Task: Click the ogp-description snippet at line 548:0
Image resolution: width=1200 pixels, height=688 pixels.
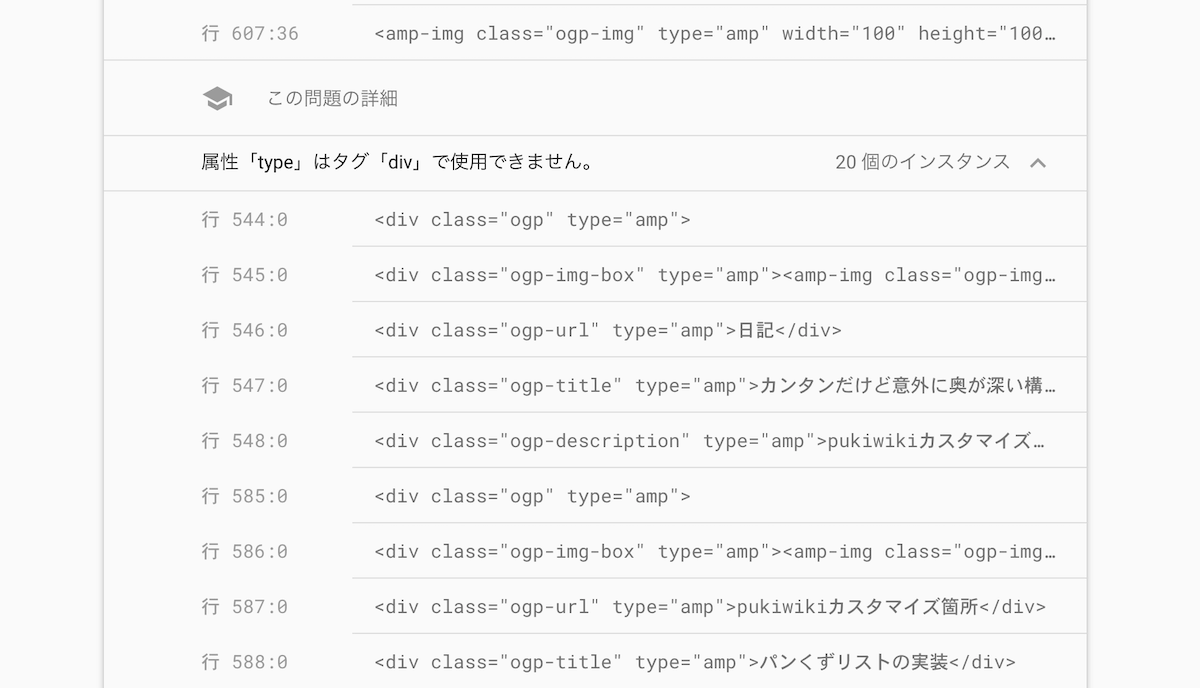Action: 600,440
